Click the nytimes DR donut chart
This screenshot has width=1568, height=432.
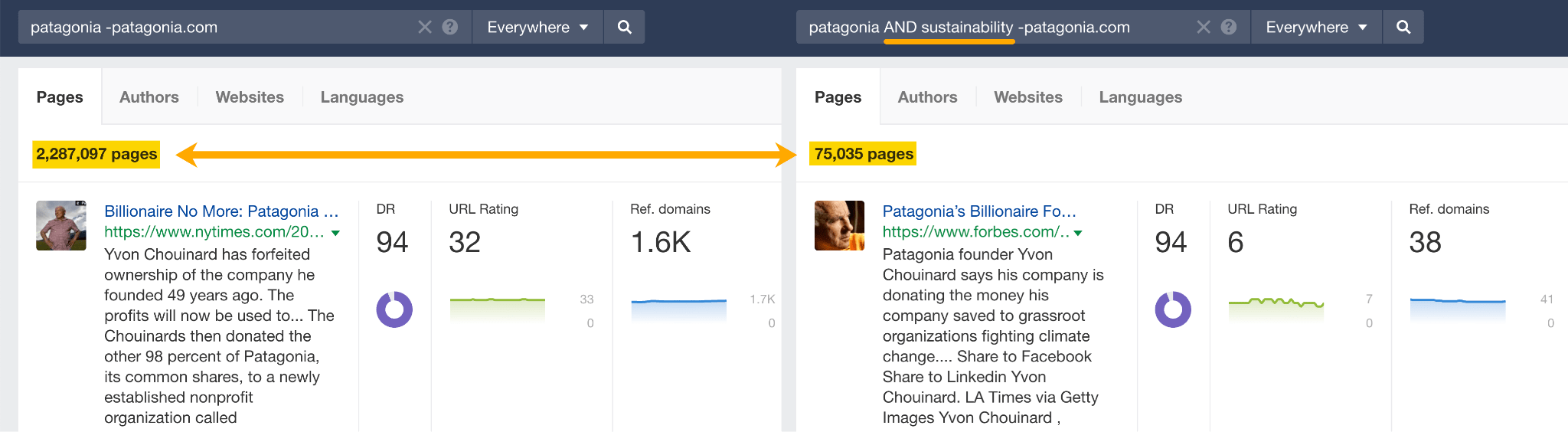(x=394, y=309)
